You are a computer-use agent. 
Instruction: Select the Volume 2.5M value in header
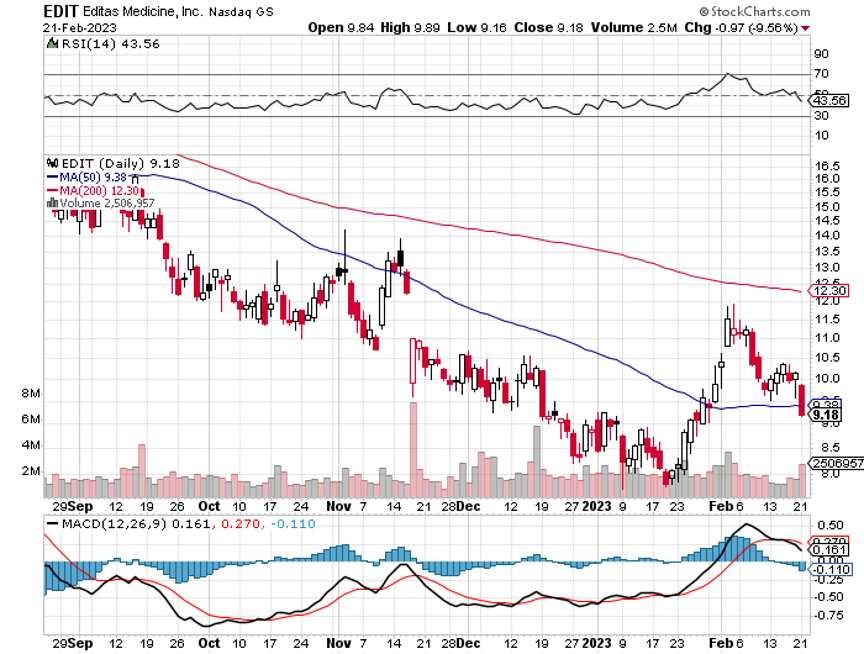tap(634, 28)
